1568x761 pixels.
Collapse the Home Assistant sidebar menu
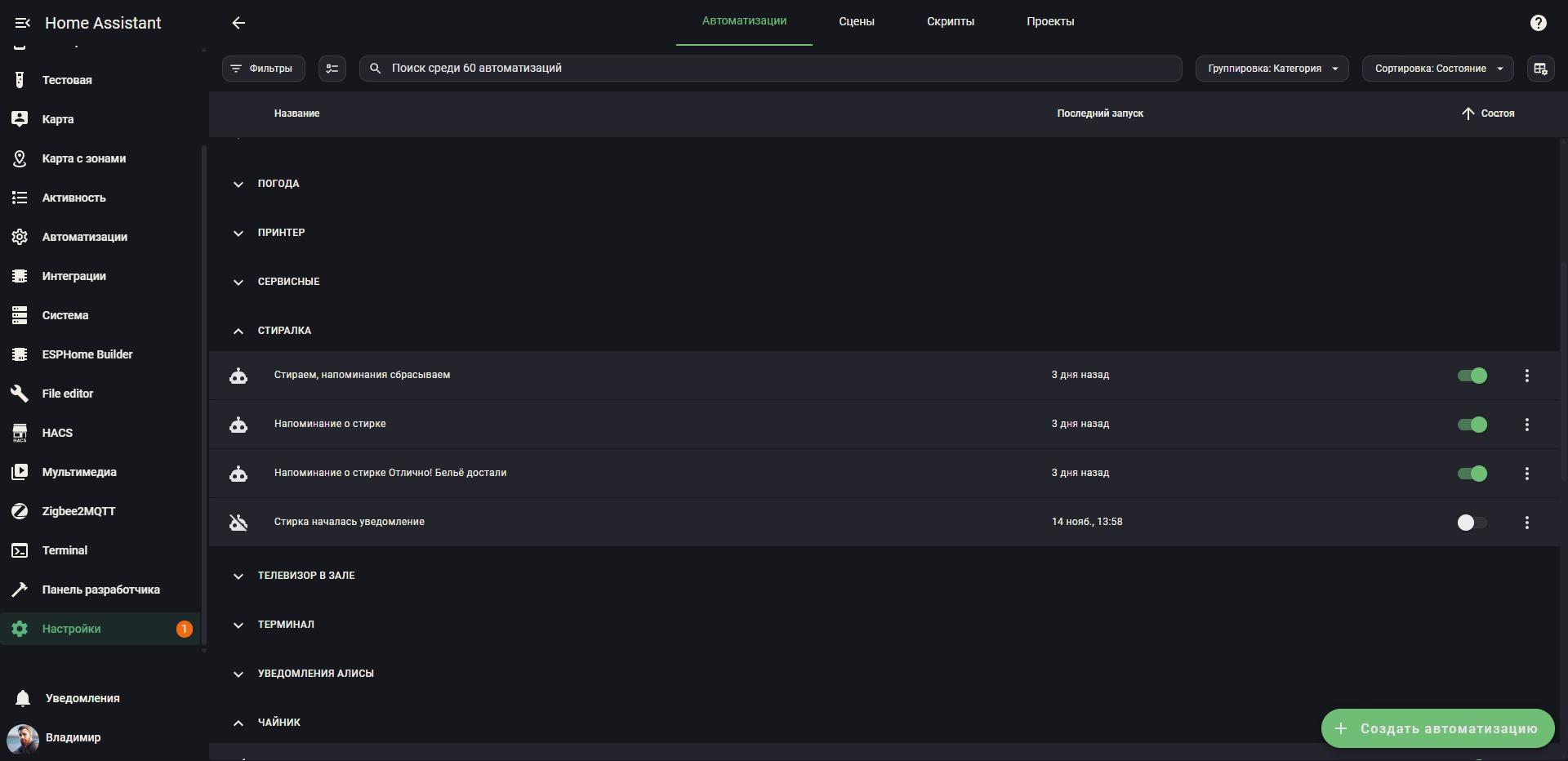[22, 23]
